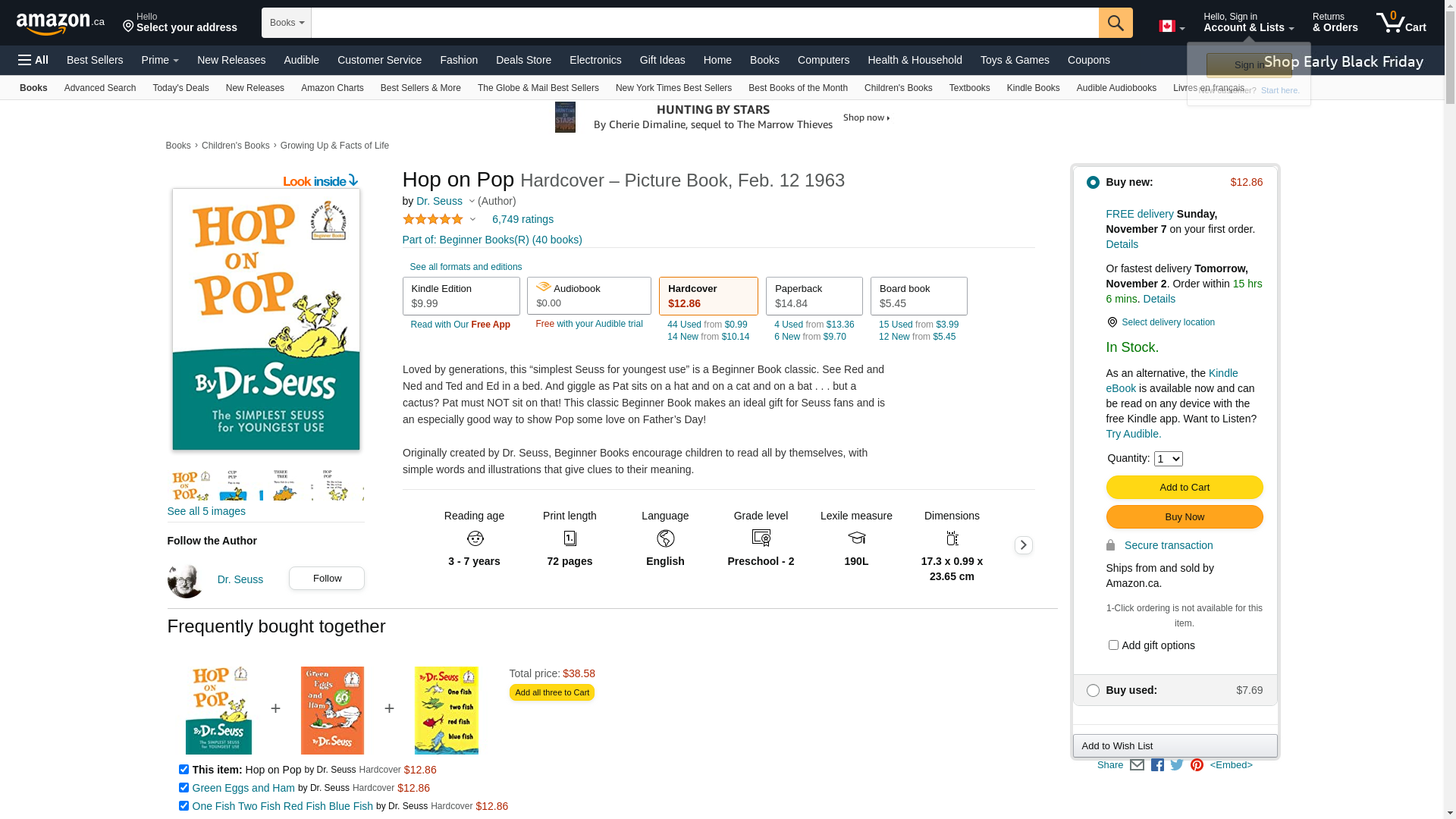Share the book on Twitter

click(1177, 765)
